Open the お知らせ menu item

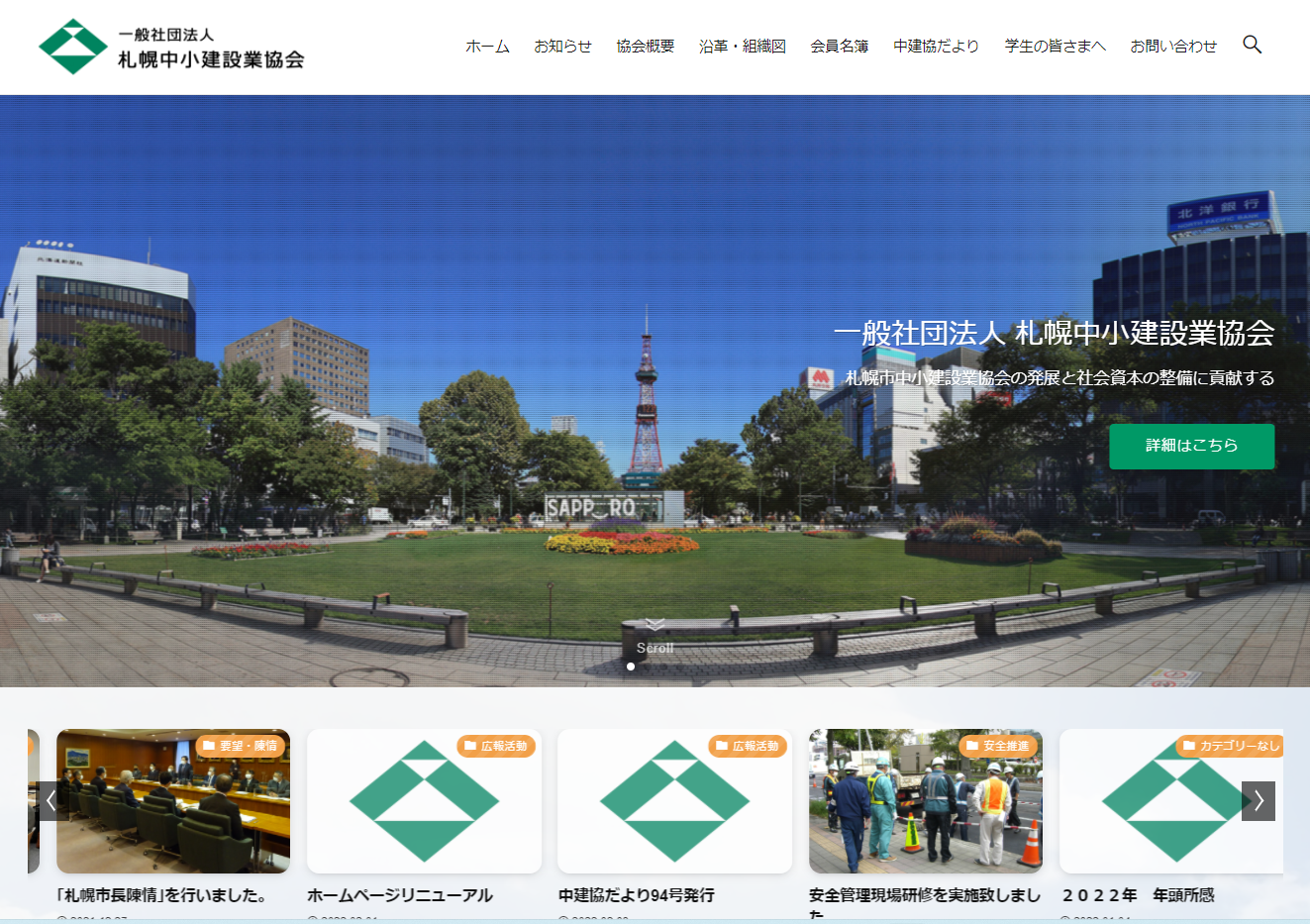(x=562, y=47)
